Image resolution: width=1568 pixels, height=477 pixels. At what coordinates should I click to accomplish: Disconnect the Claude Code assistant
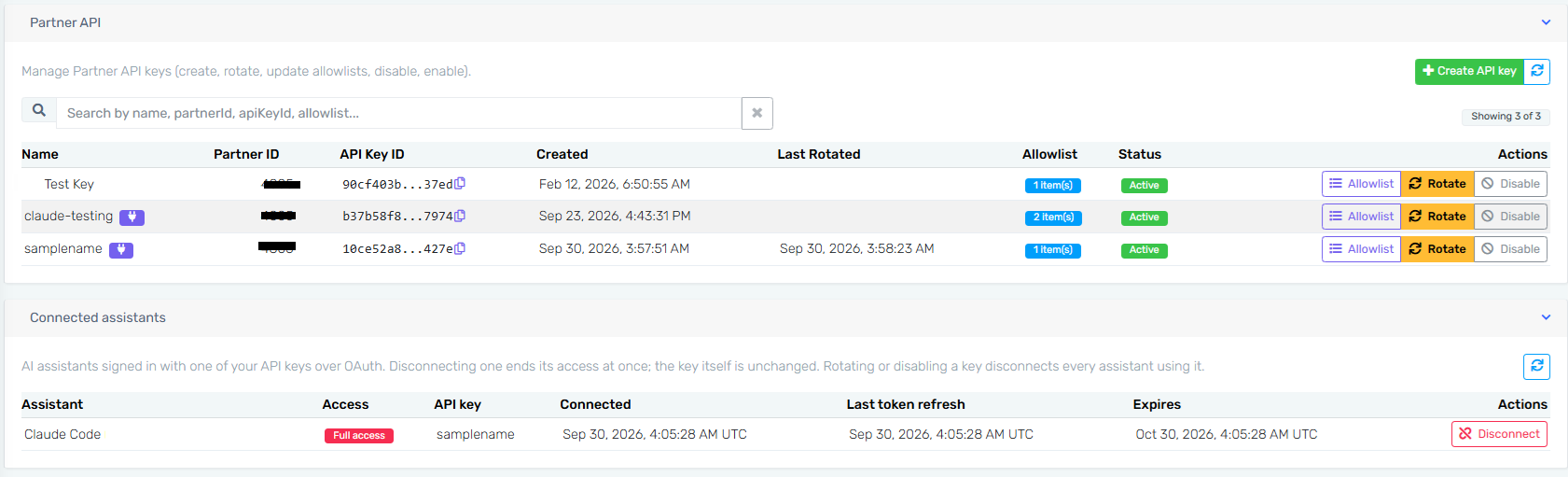pos(1499,434)
